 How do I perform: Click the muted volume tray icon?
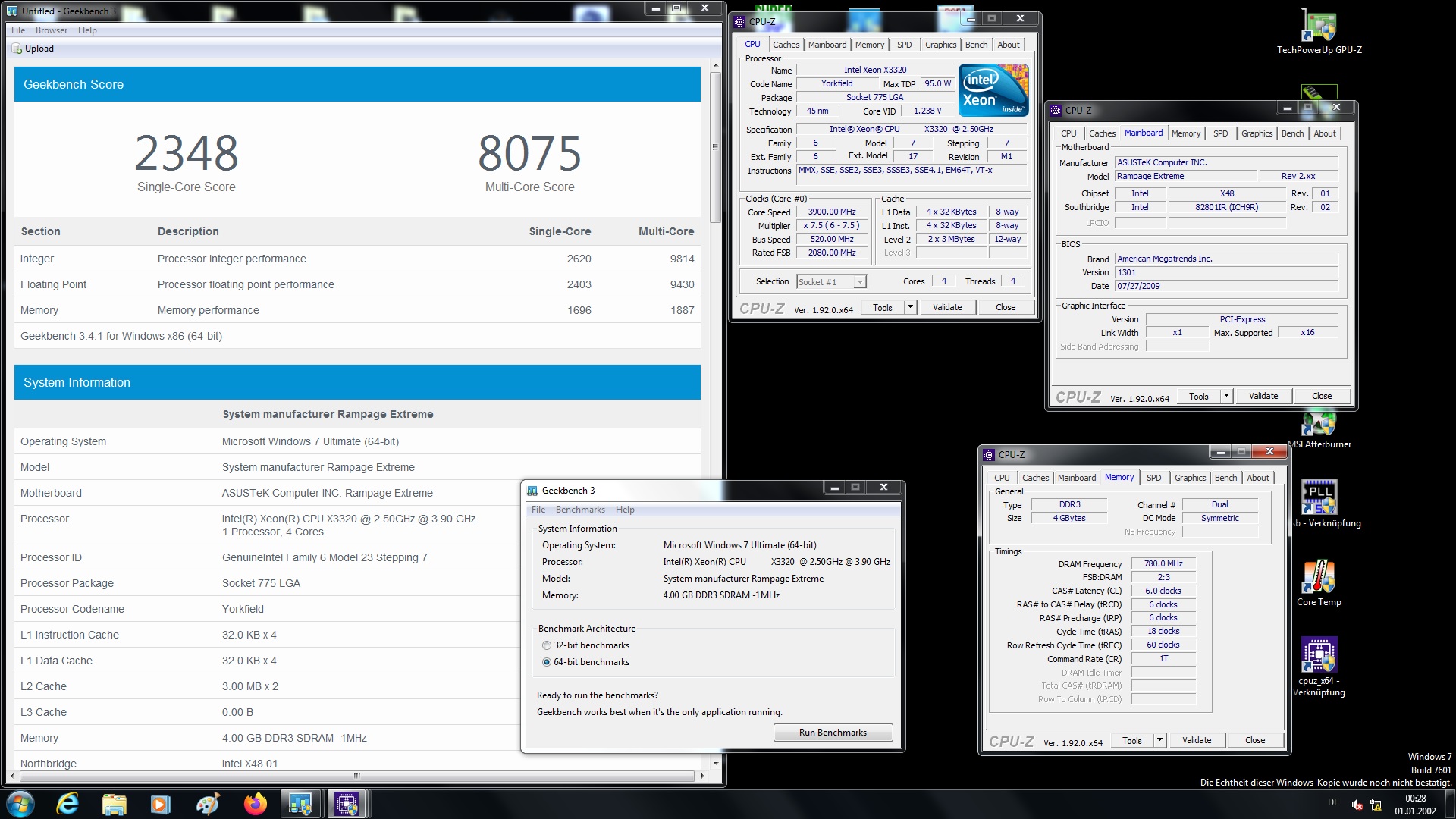pyautogui.click(x=1357, y=805)
